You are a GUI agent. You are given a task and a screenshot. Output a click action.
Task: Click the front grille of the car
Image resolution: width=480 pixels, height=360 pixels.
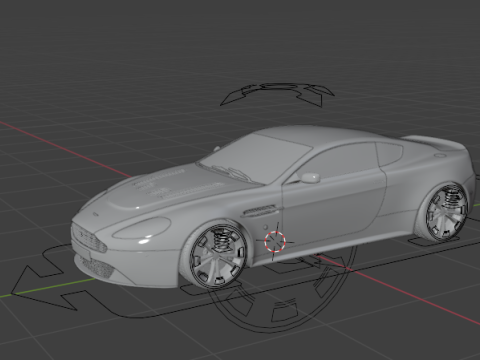pos(89,238)
